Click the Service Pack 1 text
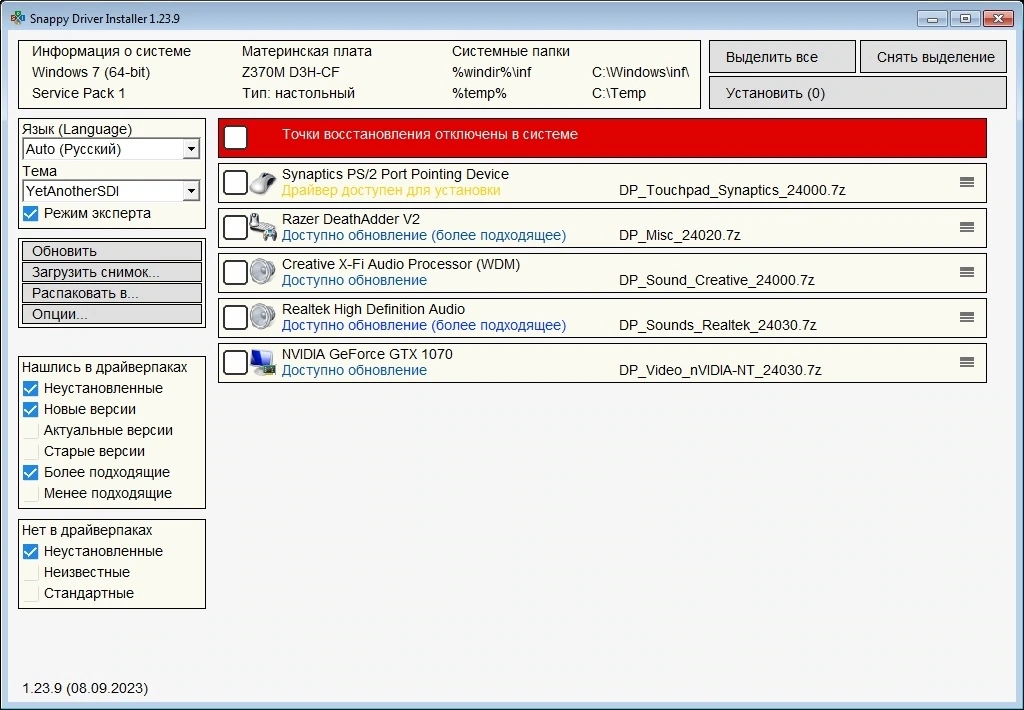Screen dimensions: 1024x710 tap(78, 93)
